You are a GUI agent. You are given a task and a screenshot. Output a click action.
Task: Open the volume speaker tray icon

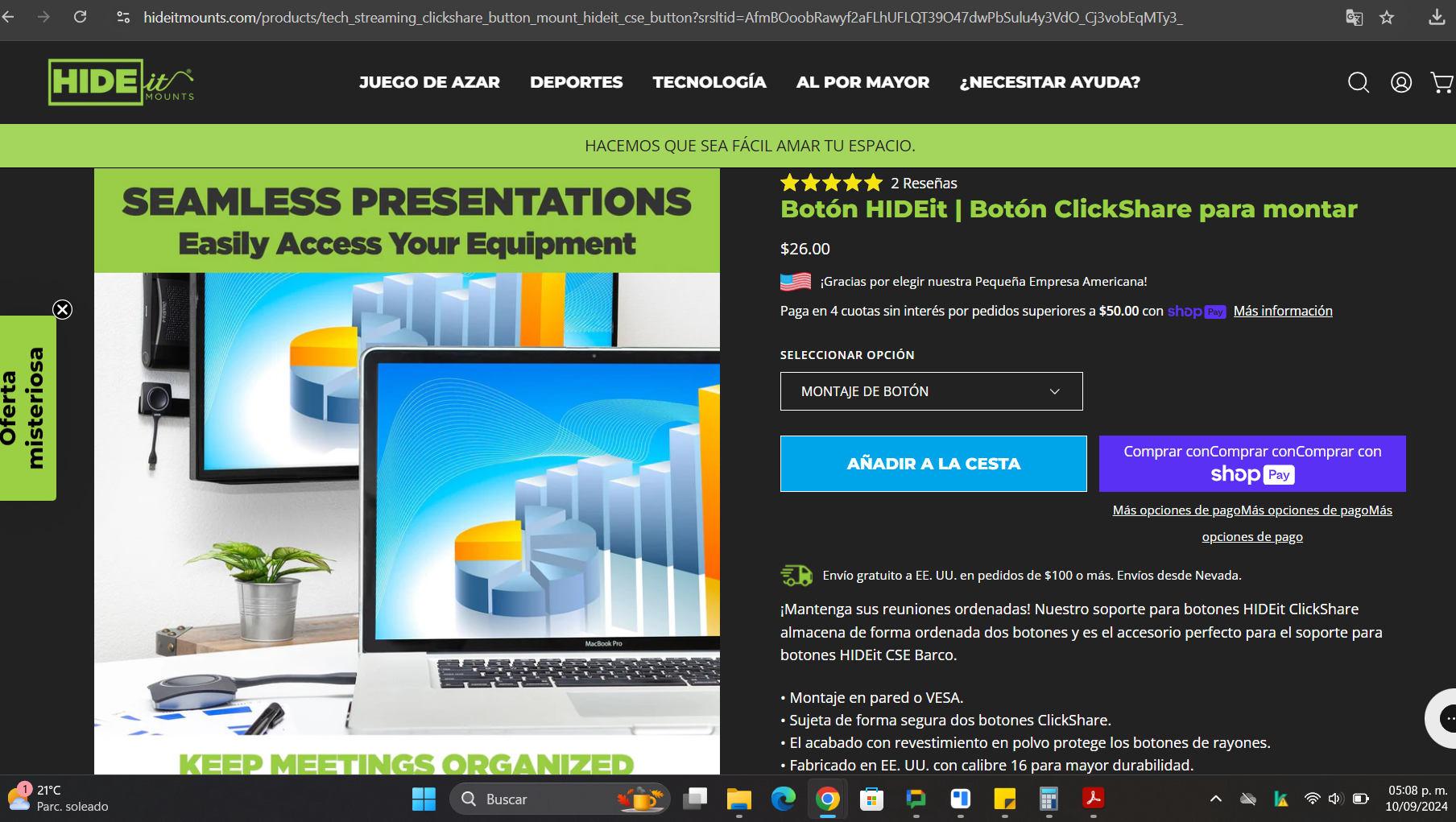click(x=1335, y=799)
